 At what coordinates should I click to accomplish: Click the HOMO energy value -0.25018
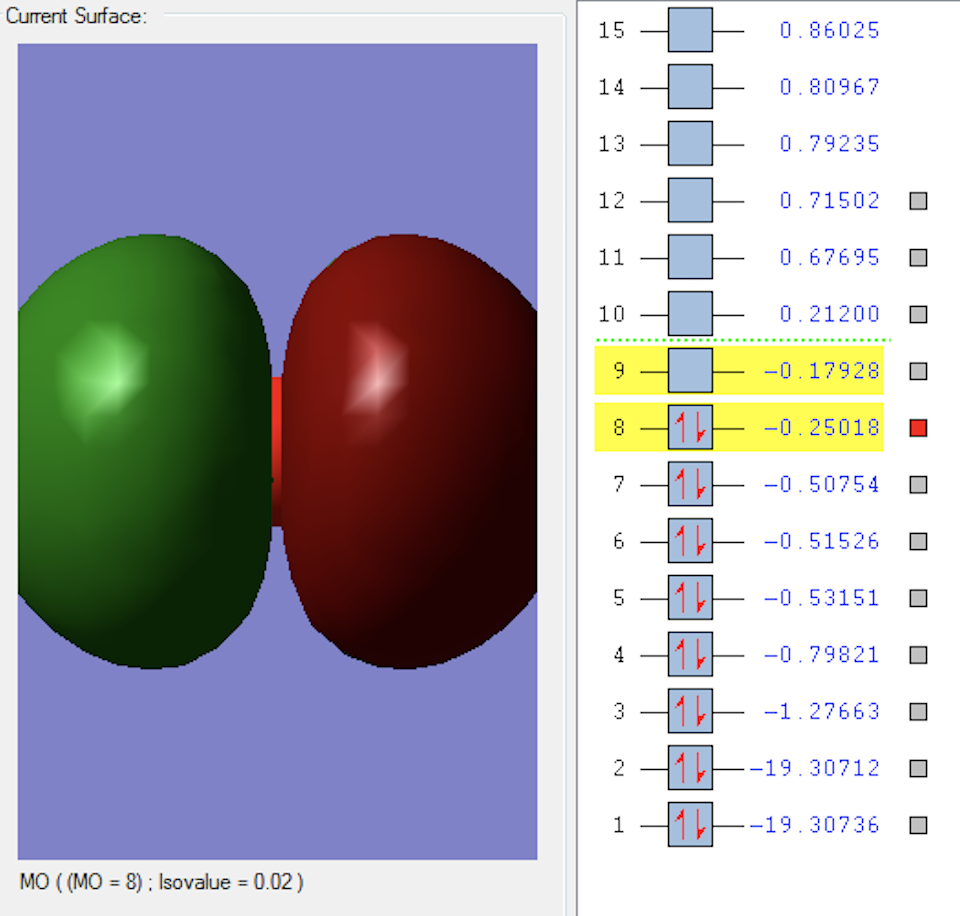click(822, 427)
